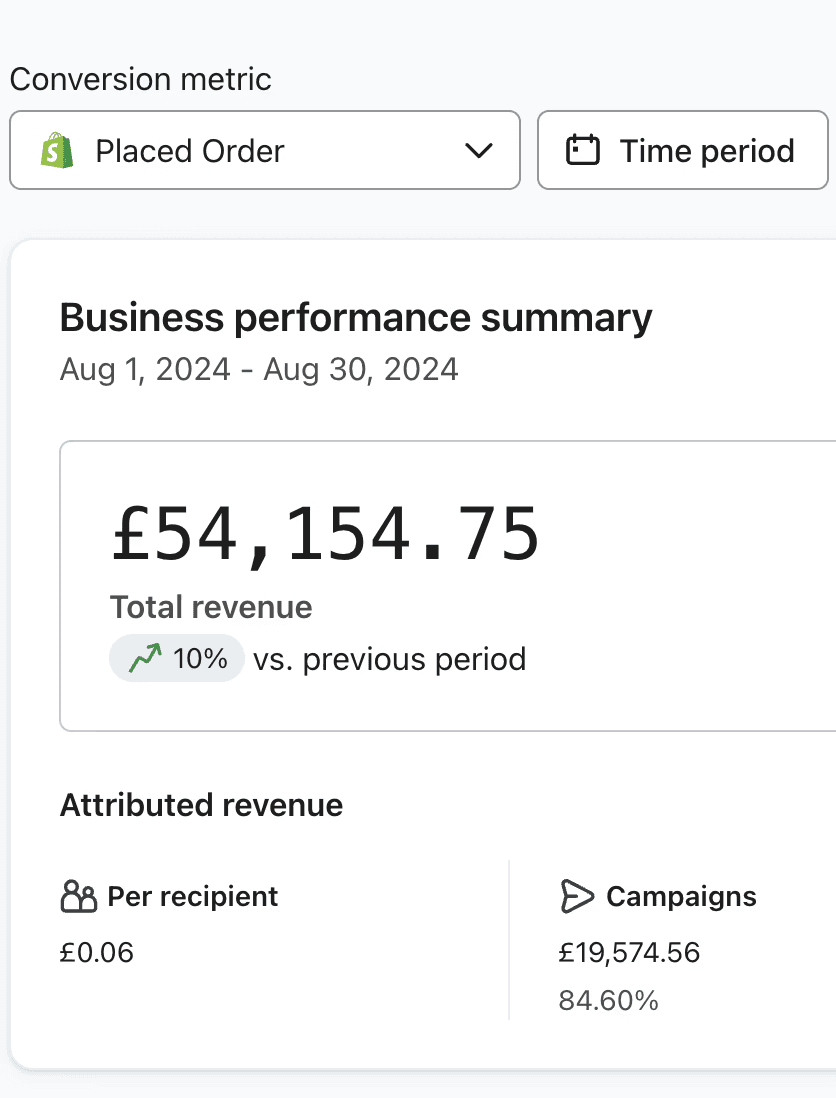Click the 84.60% campaigns percentage
The width and height of the screenshot is (836, 1098).
(608, 1001)
